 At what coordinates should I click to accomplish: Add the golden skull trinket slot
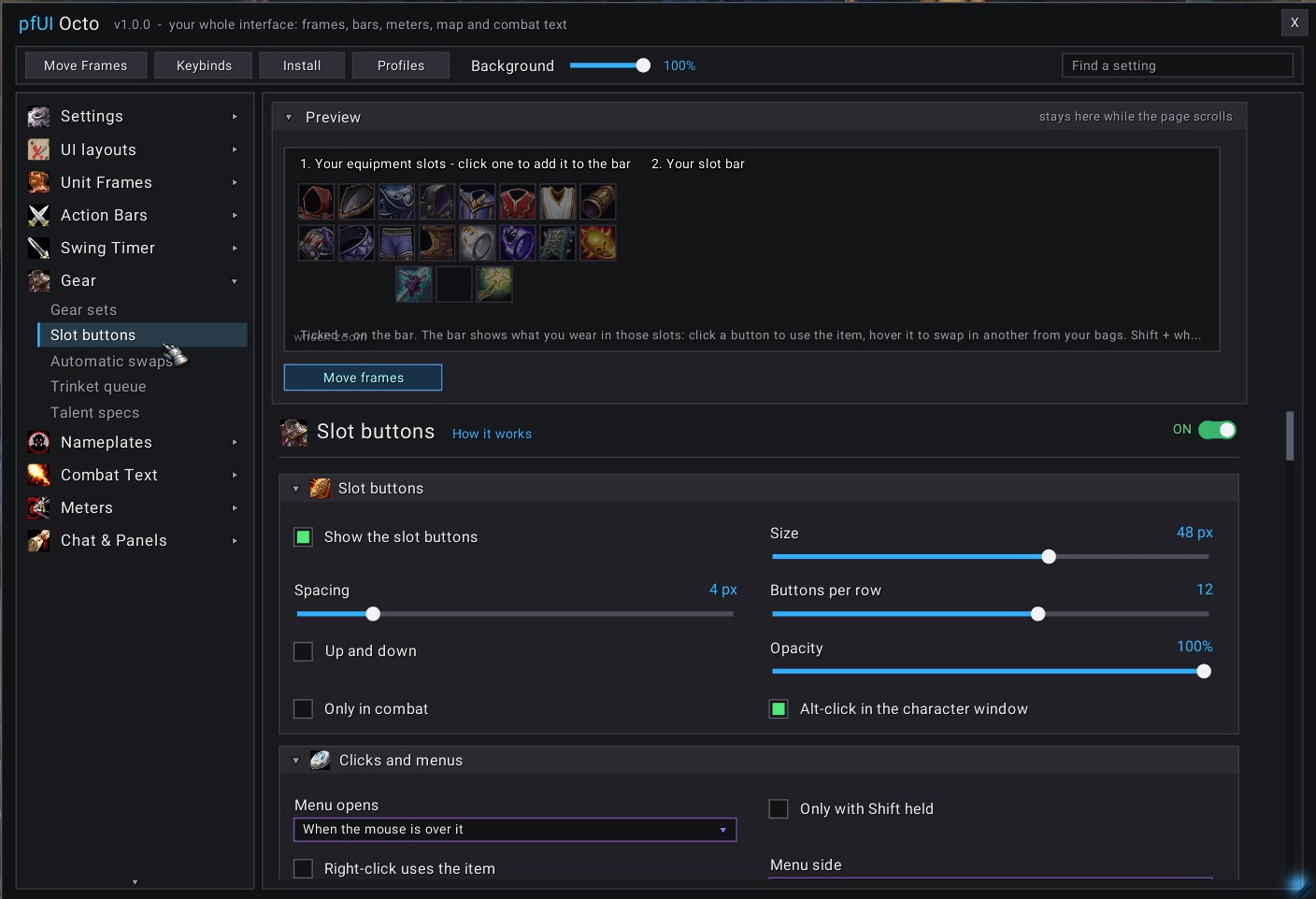point(597,243)
